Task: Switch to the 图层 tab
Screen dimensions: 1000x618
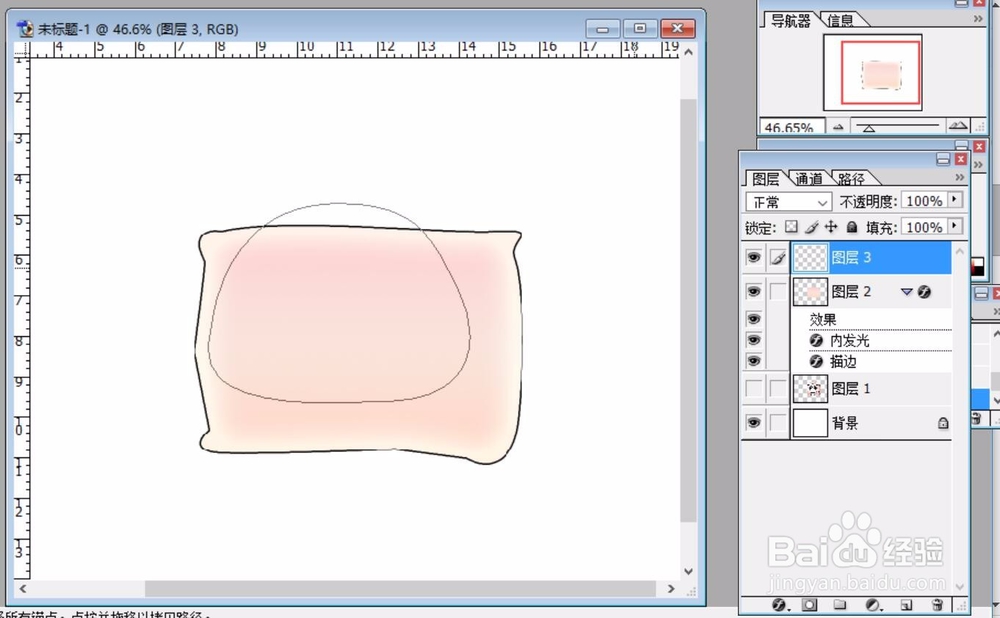Action: click(765, 179)
